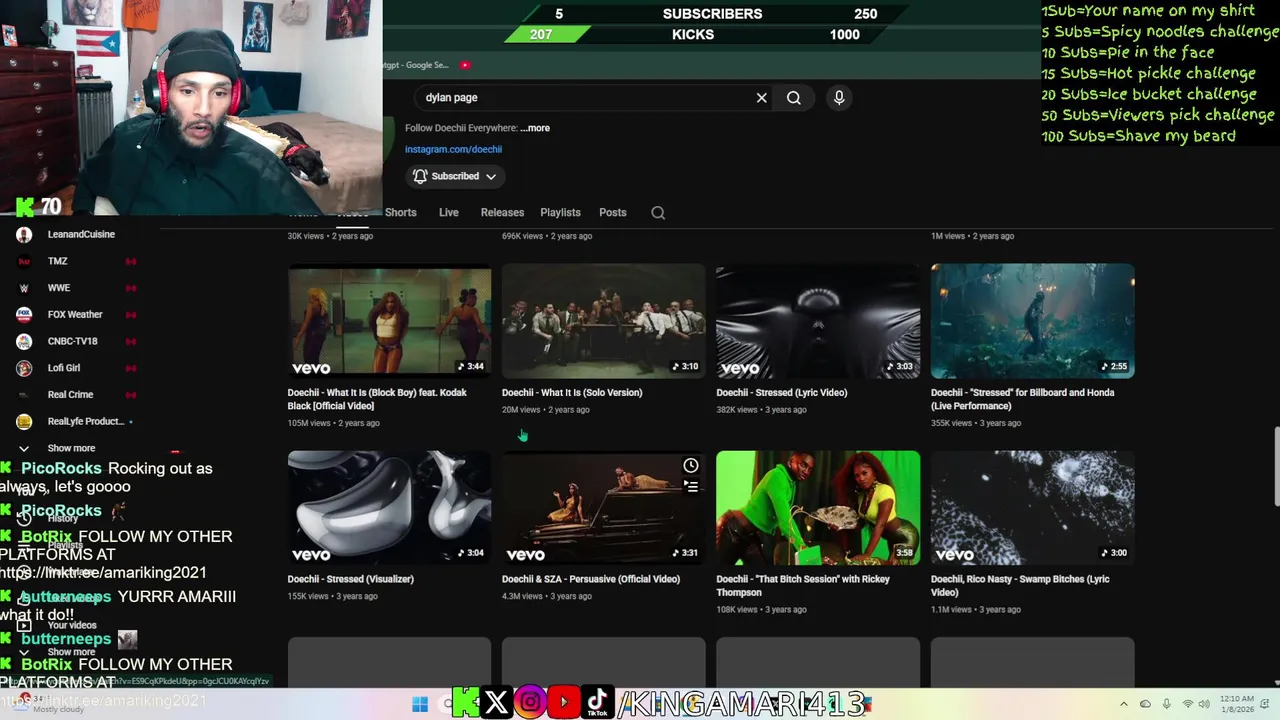
Task: Open the Posts tab
Action: point(613,212)
